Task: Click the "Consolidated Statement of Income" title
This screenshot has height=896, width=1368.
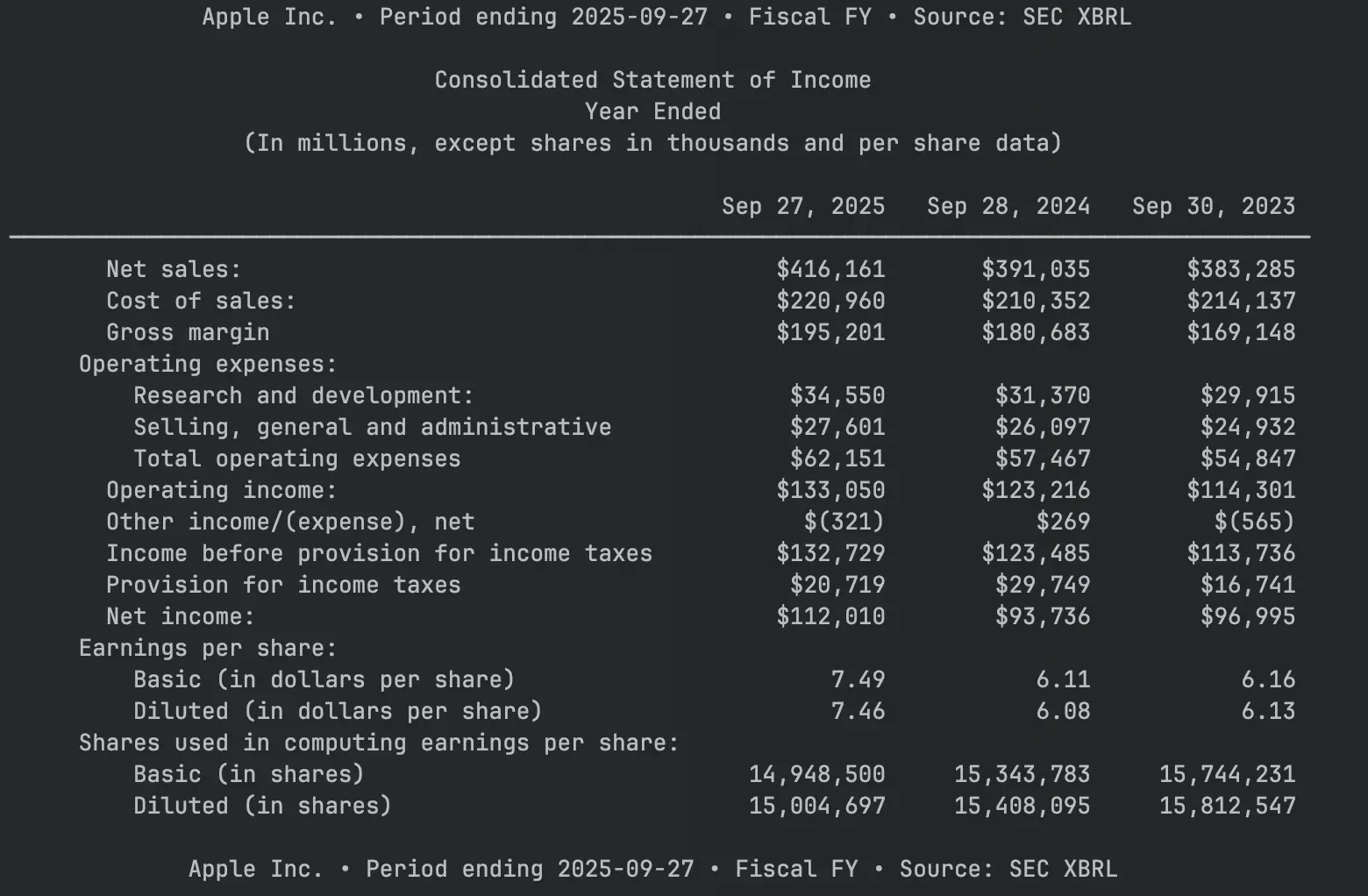Action: (652, 80)
